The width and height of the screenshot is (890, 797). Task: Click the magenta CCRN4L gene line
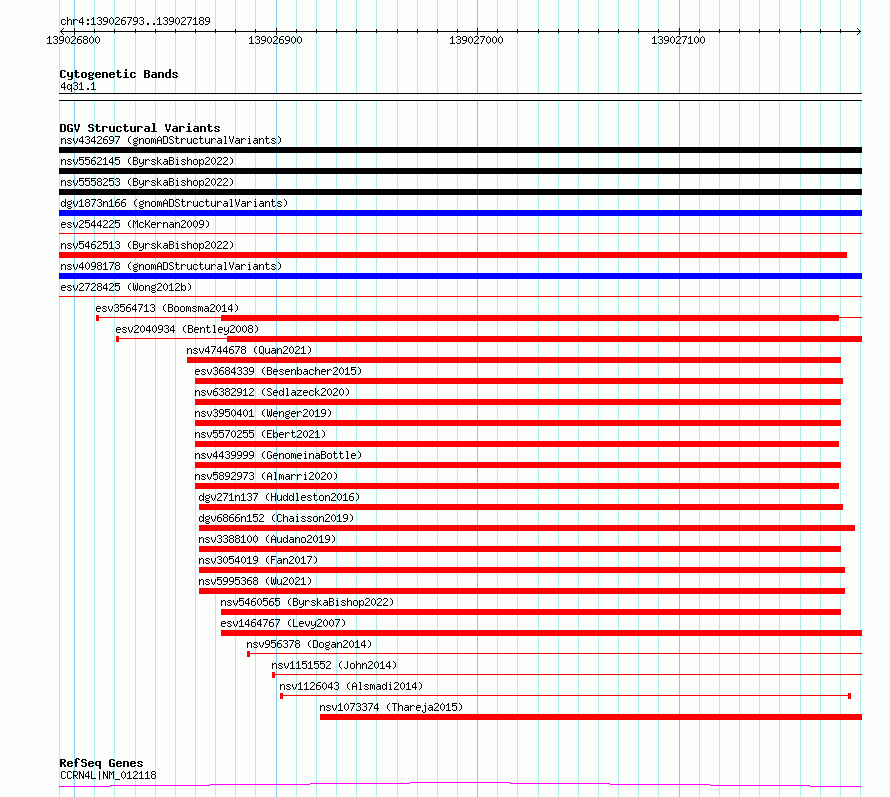460,785
